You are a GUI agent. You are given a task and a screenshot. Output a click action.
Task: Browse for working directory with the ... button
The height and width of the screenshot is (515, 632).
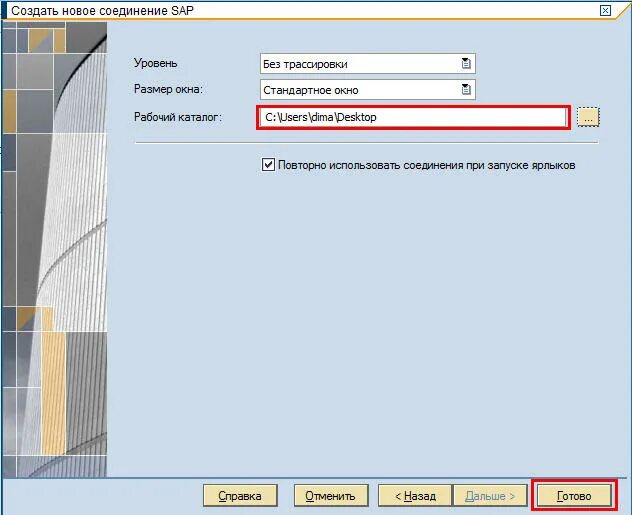[x=588, y=117]
